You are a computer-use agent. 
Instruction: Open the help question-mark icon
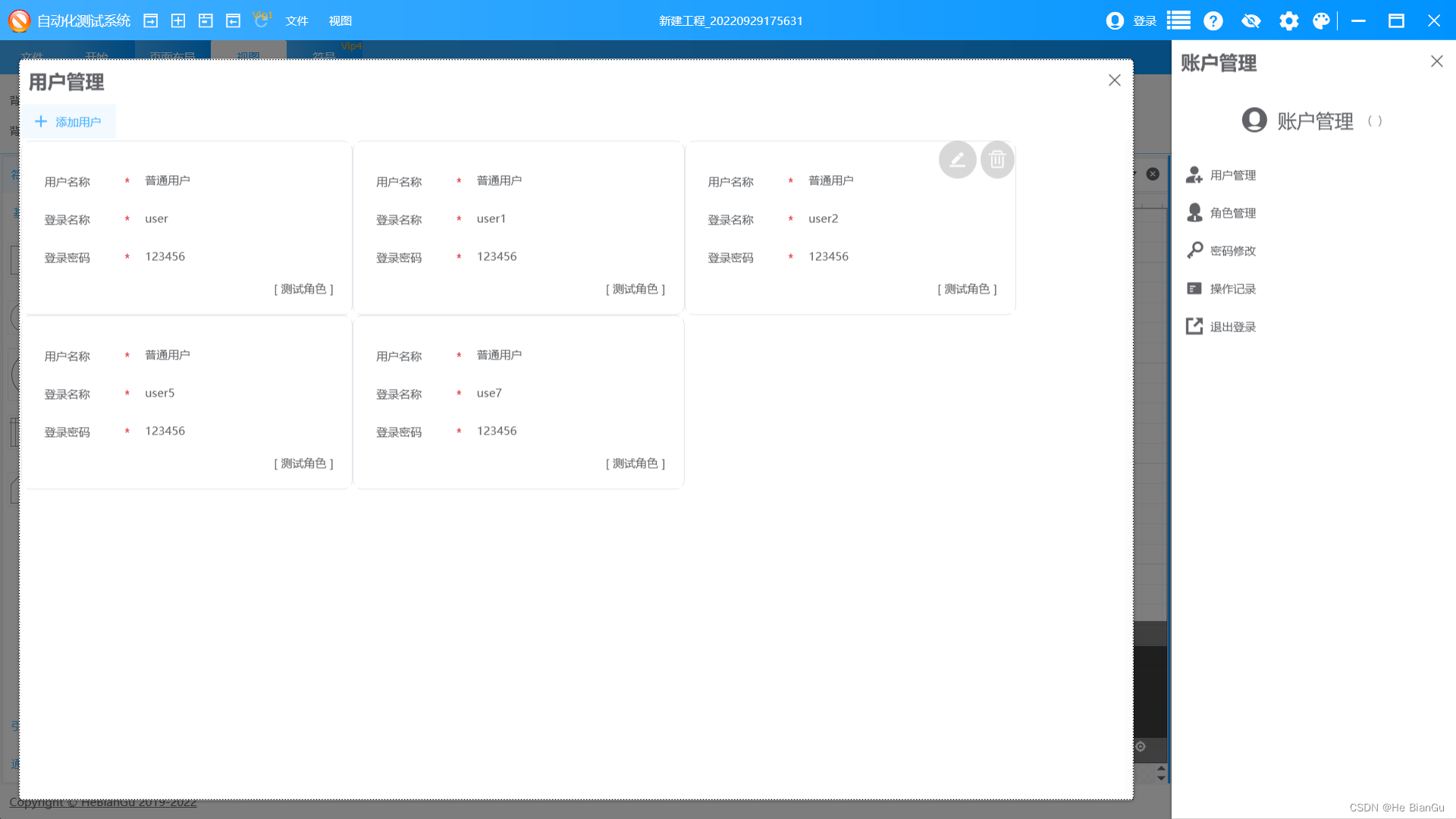[1213, 20]
